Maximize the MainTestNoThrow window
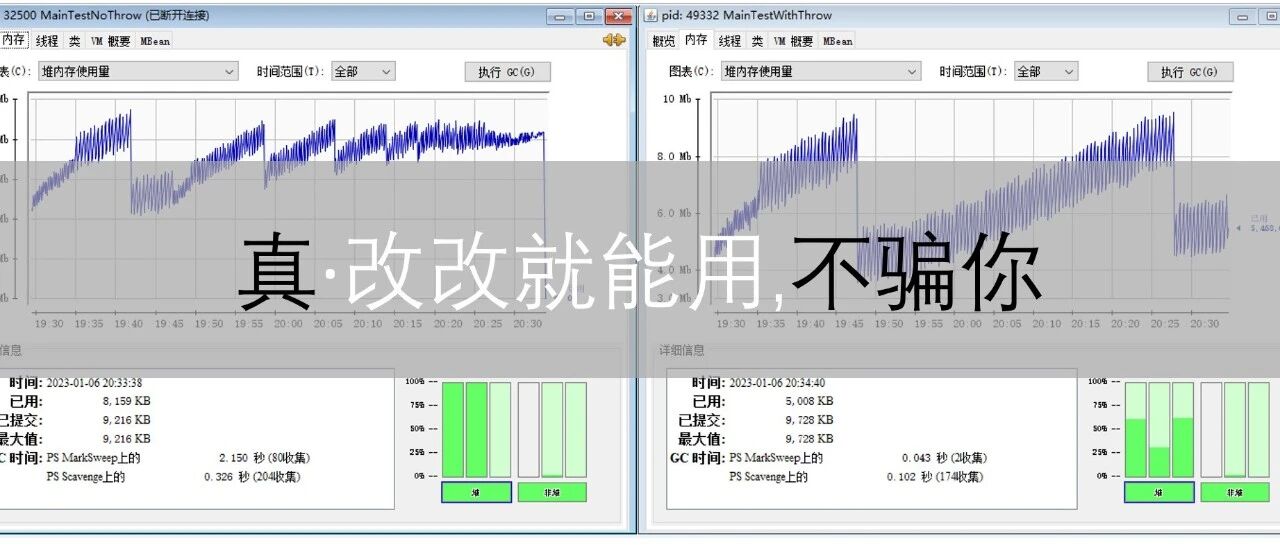 tap(589, 15)
